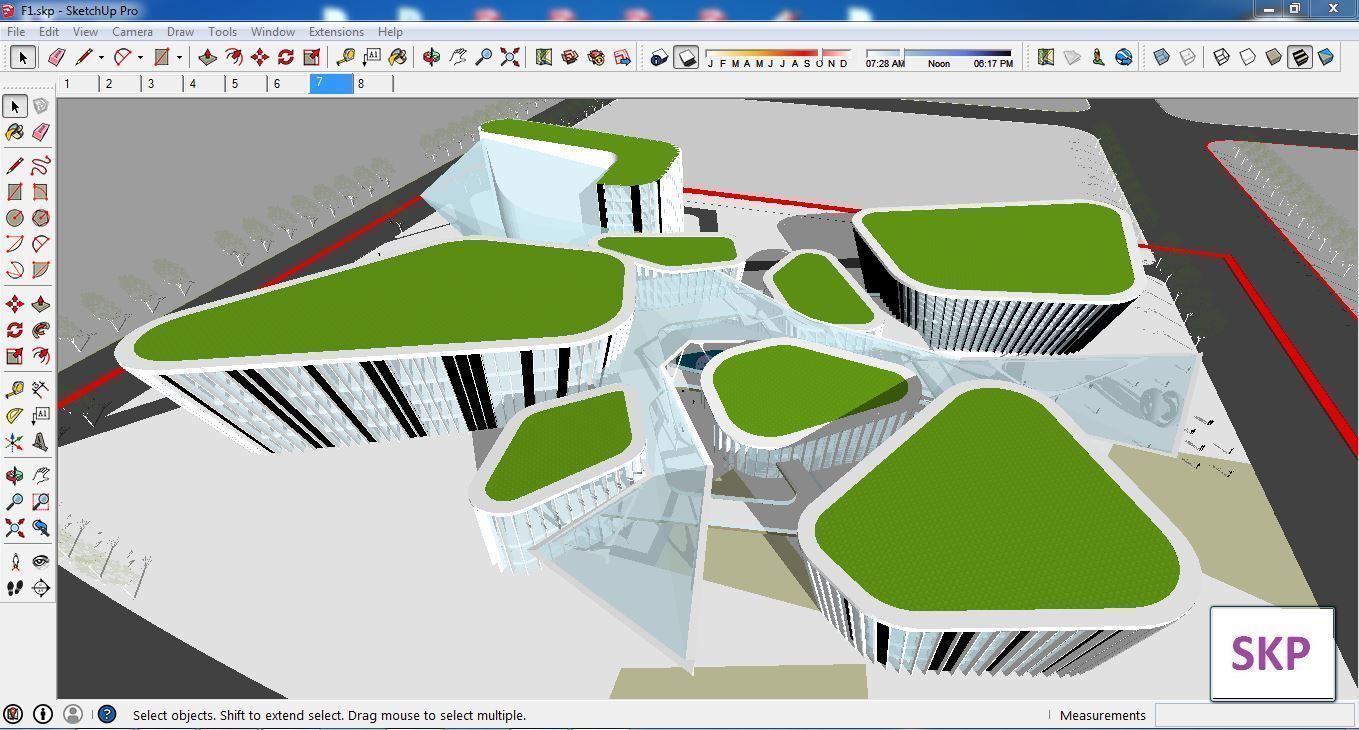Open the File menu
This screenshot has width=1359, height=730.
point(16,32)
